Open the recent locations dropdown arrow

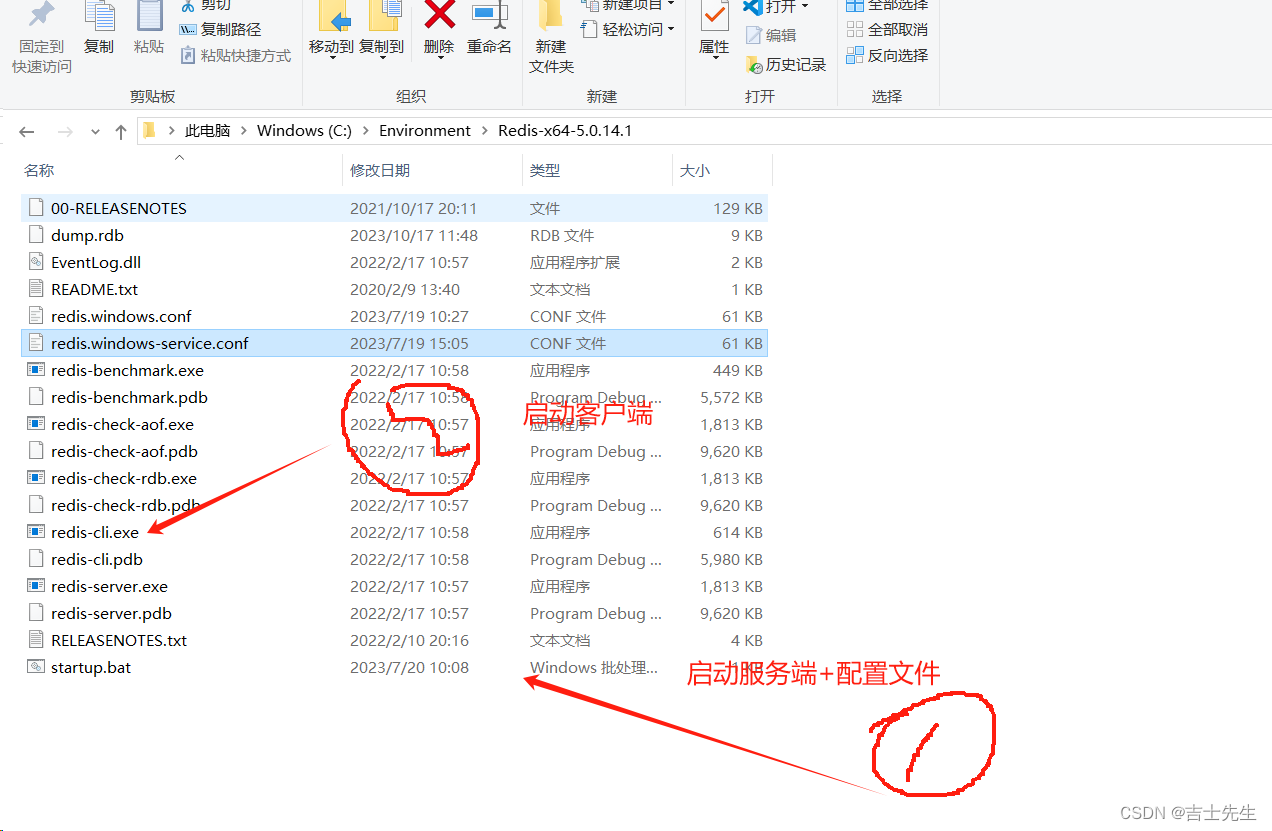point(95,131)
